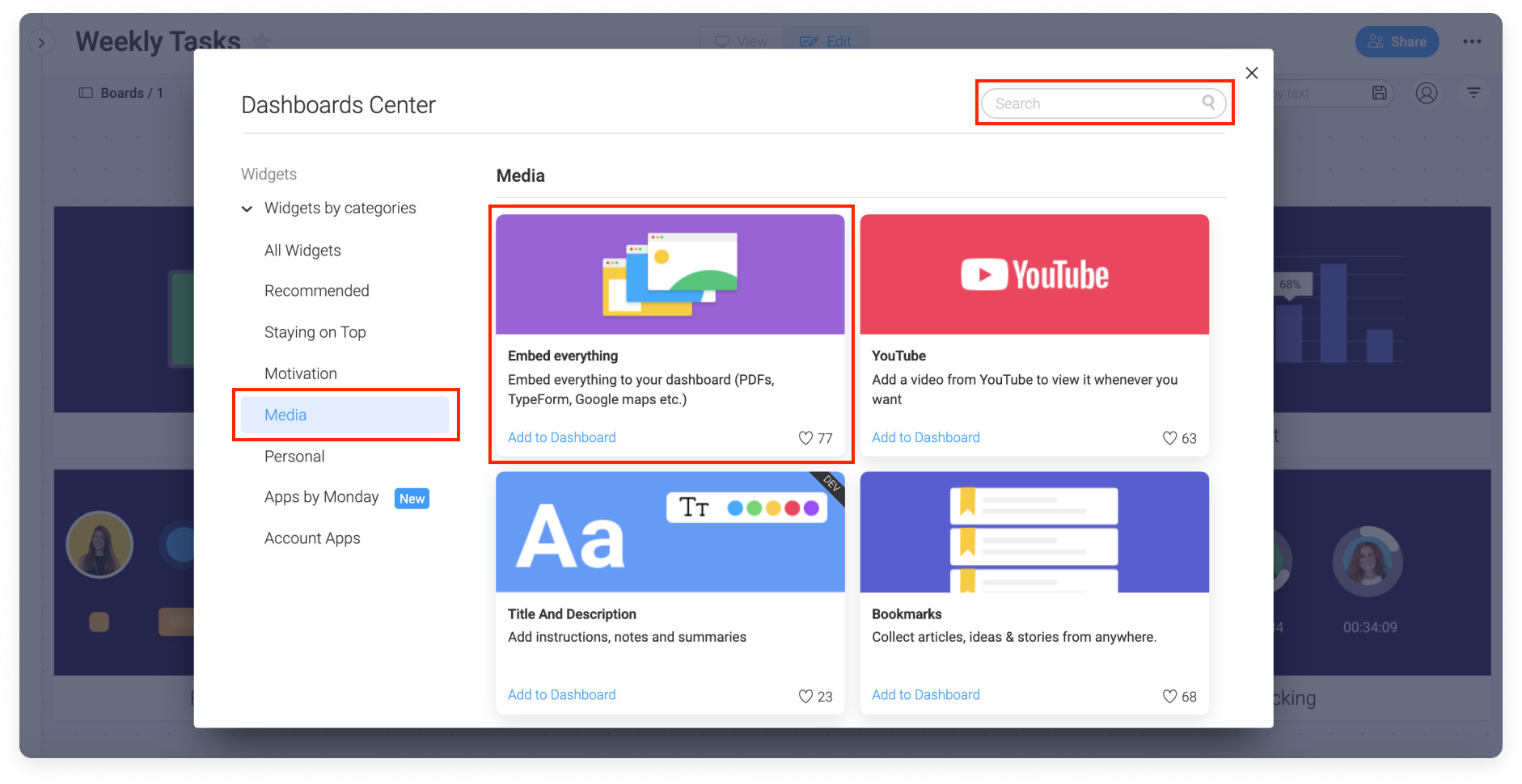Switch to View mode tab
1522x784 pixels.
[742, 41]
